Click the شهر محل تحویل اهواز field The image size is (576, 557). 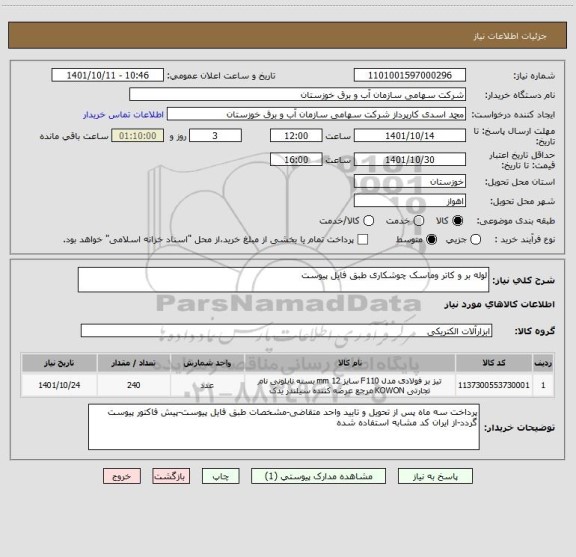point(410,201)
